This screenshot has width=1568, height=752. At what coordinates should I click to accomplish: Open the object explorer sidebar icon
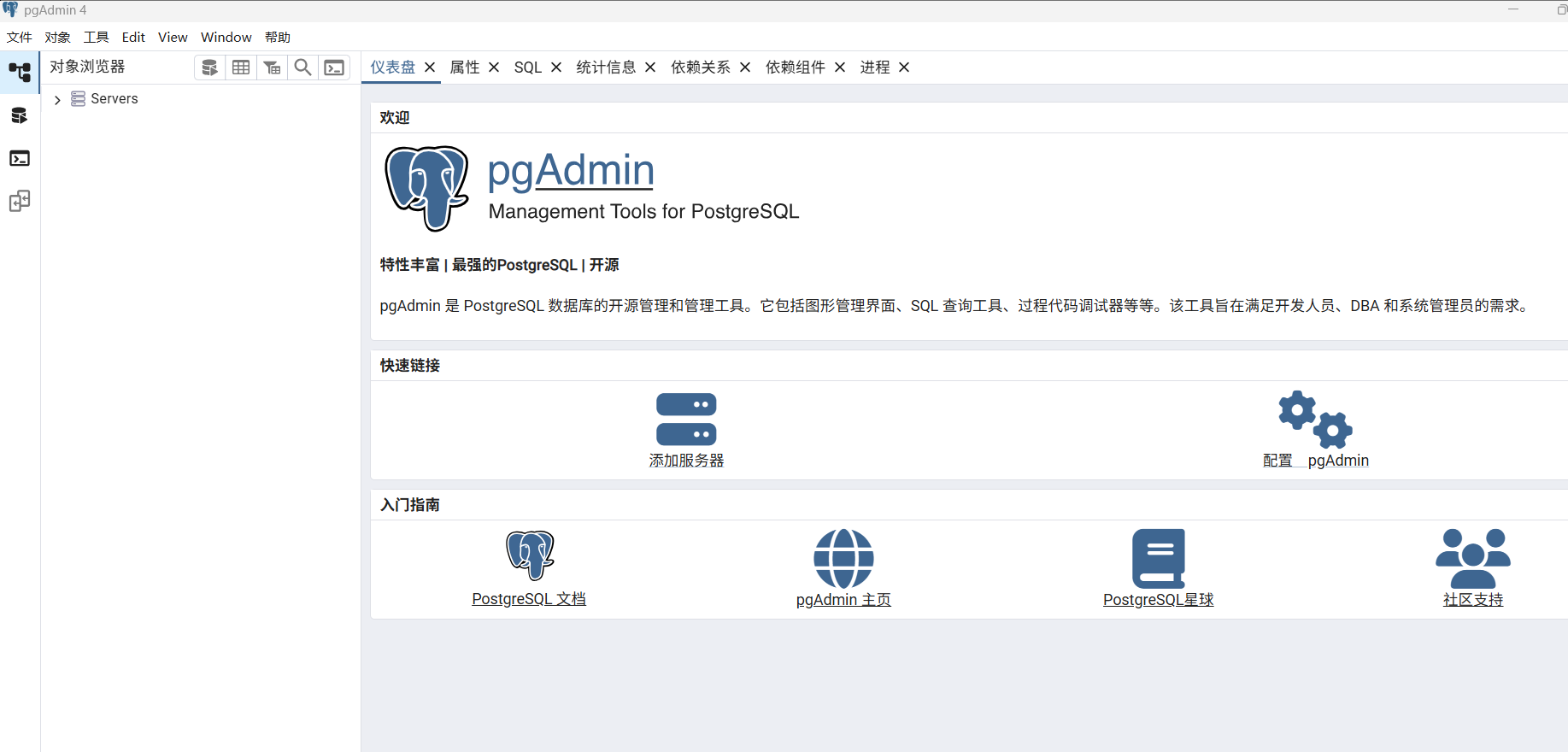pos(20,73)
